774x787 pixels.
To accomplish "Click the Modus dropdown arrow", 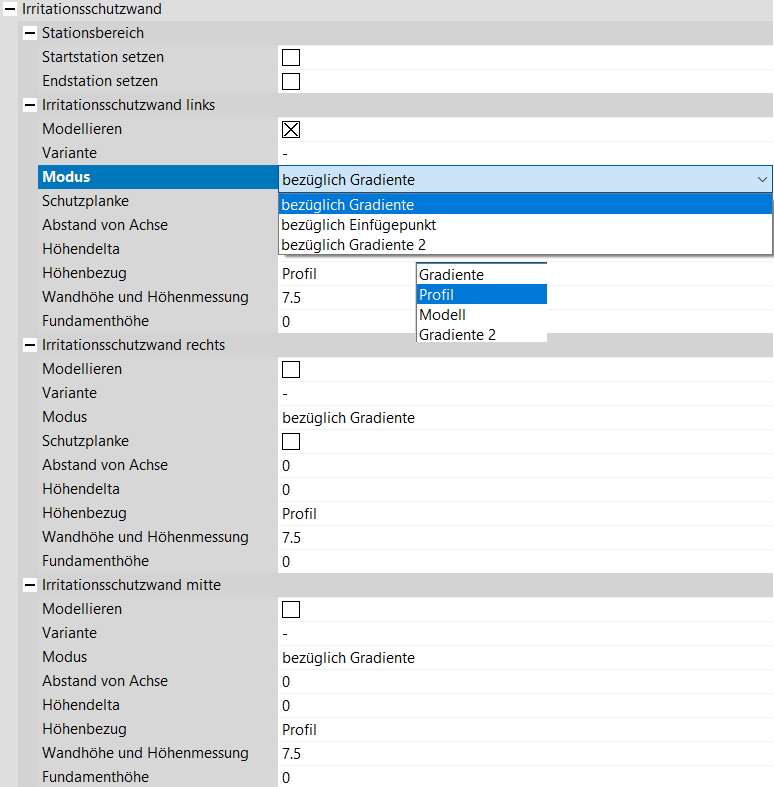I will tap(763, 180).
